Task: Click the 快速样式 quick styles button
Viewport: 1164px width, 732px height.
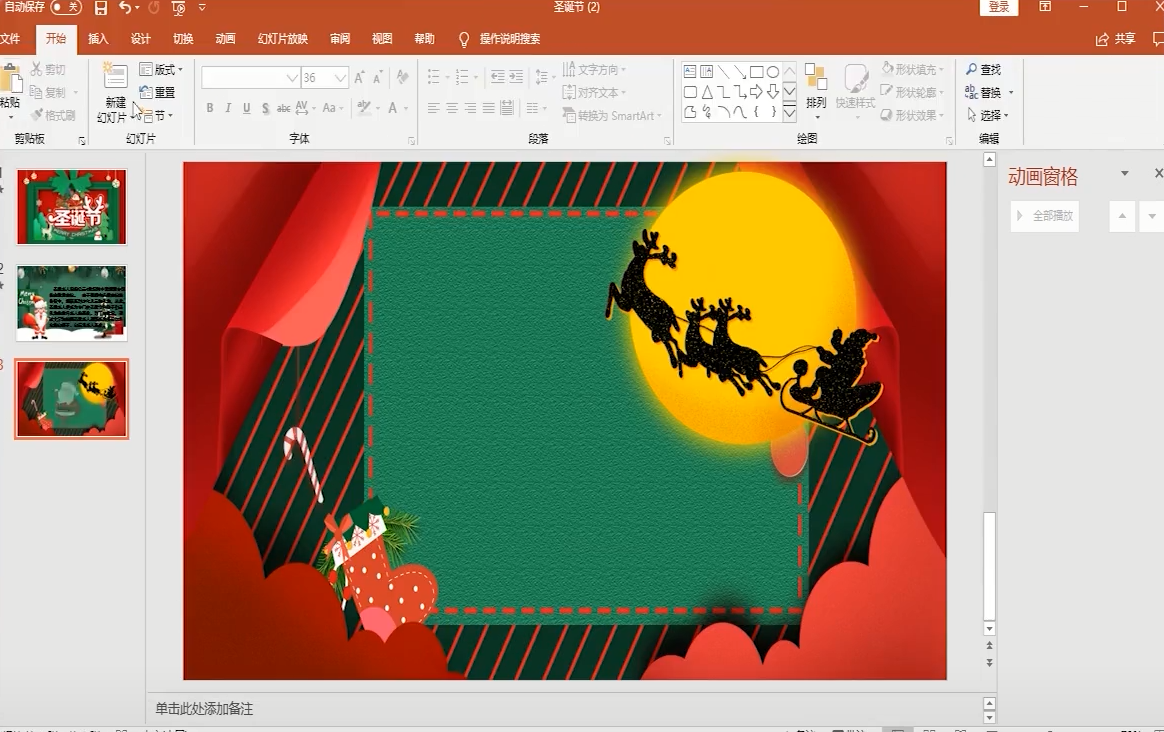Action: [x=855, y=91]
